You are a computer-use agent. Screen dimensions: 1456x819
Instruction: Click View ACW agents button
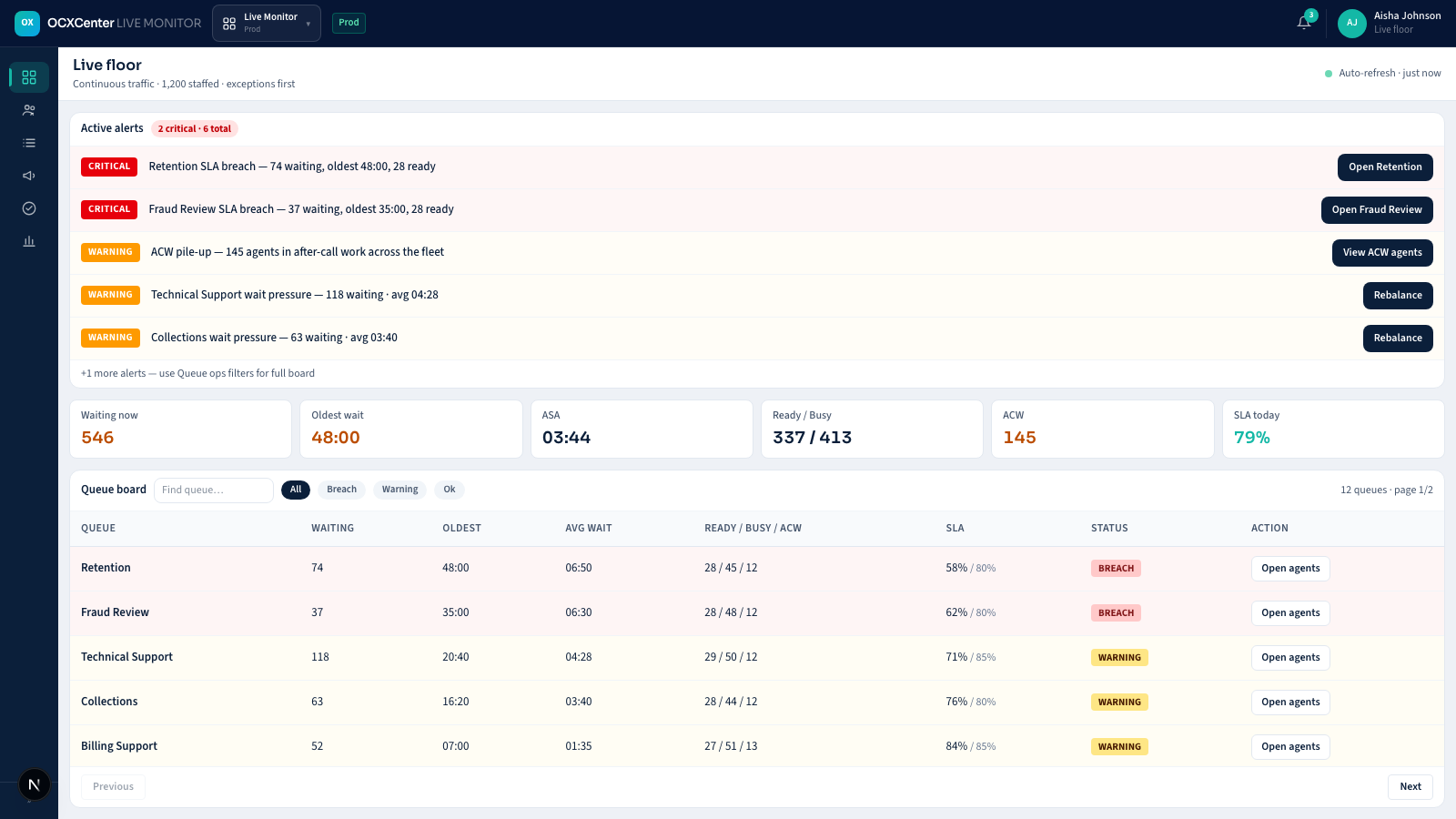[1382, 253]
